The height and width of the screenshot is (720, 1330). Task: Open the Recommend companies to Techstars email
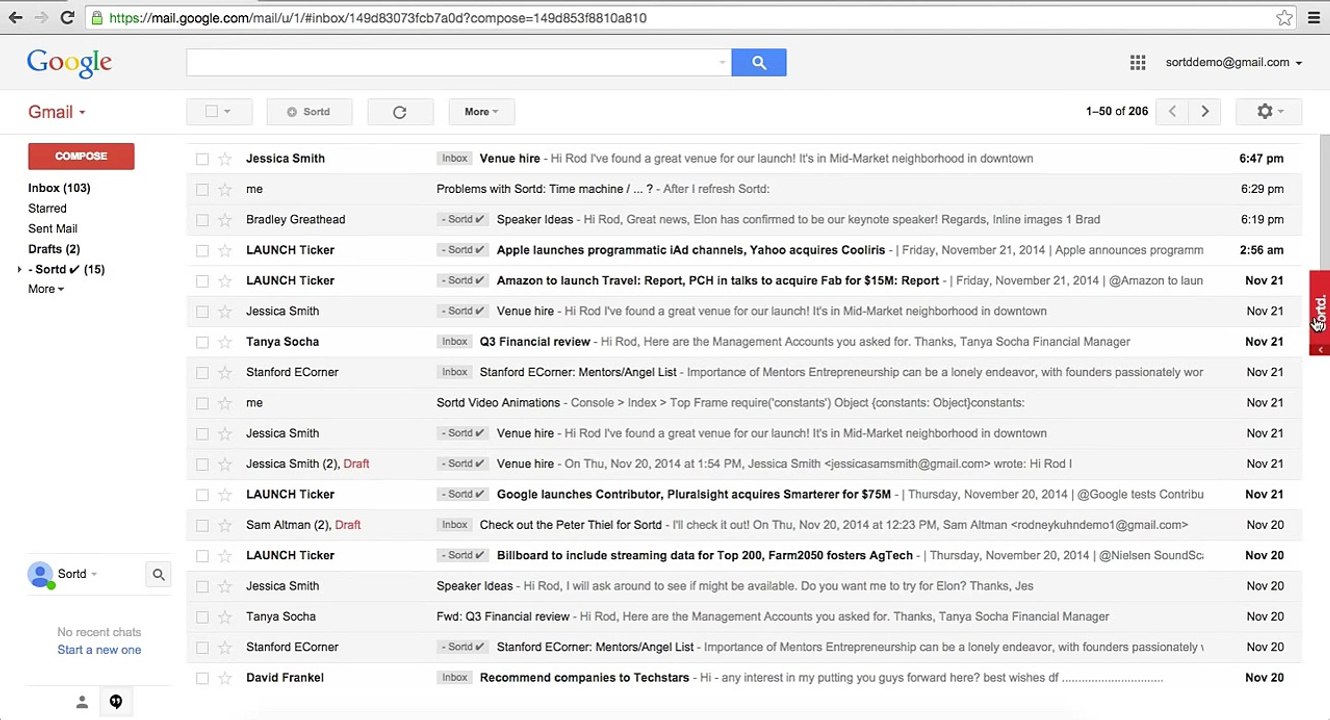pos(744,677)
